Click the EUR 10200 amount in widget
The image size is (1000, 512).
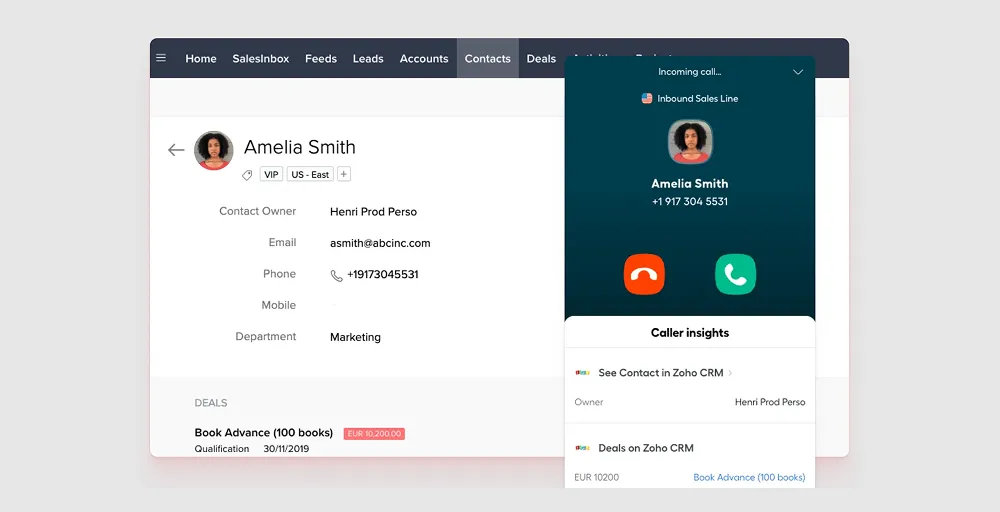(597, 477)
